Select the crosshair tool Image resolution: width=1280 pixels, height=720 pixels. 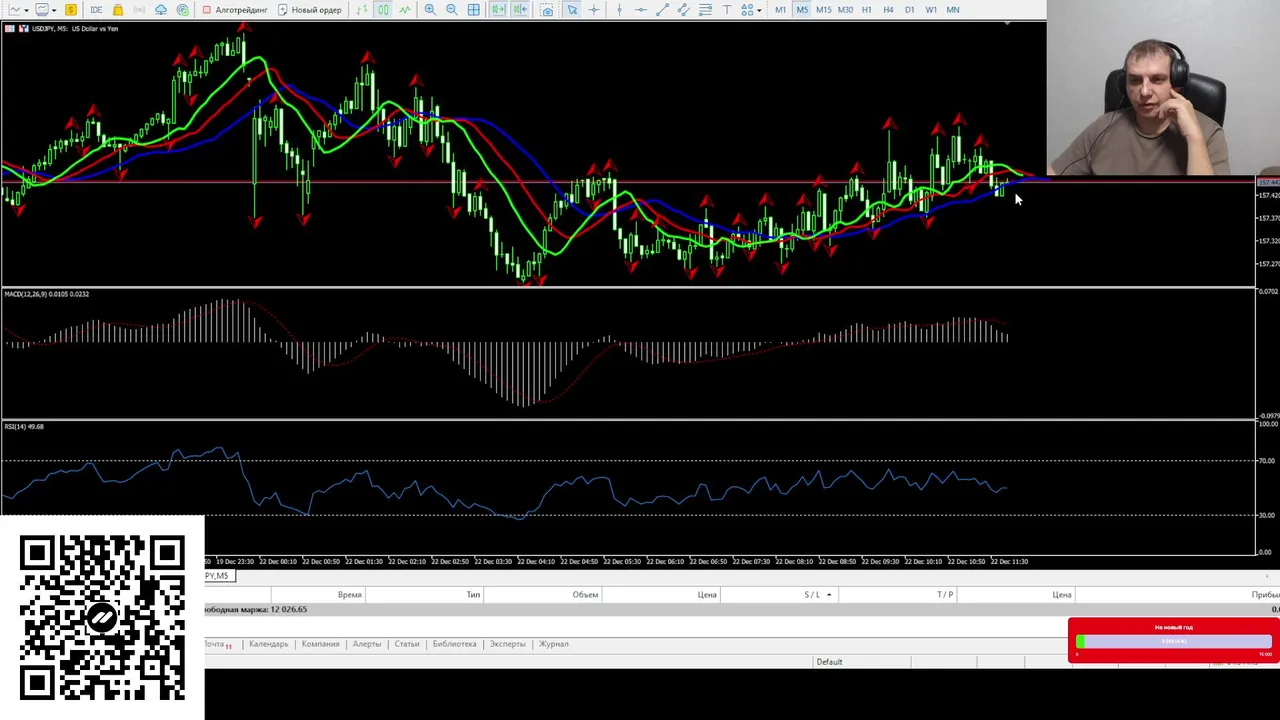click(594, 10)
